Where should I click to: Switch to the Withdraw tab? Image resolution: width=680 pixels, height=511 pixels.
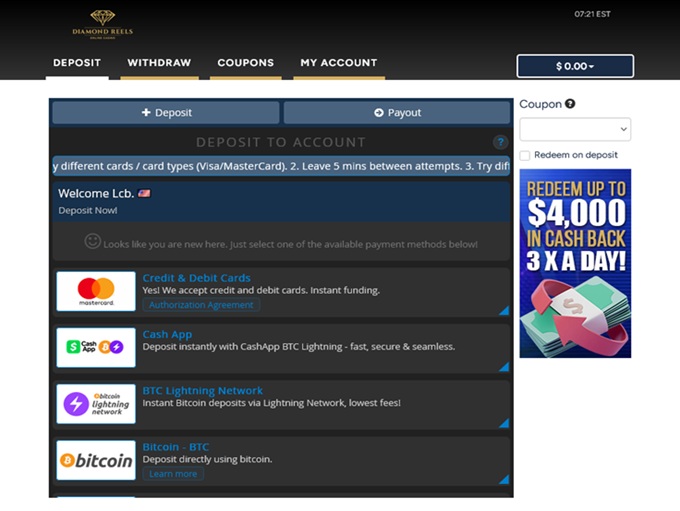tap(159, 63)
